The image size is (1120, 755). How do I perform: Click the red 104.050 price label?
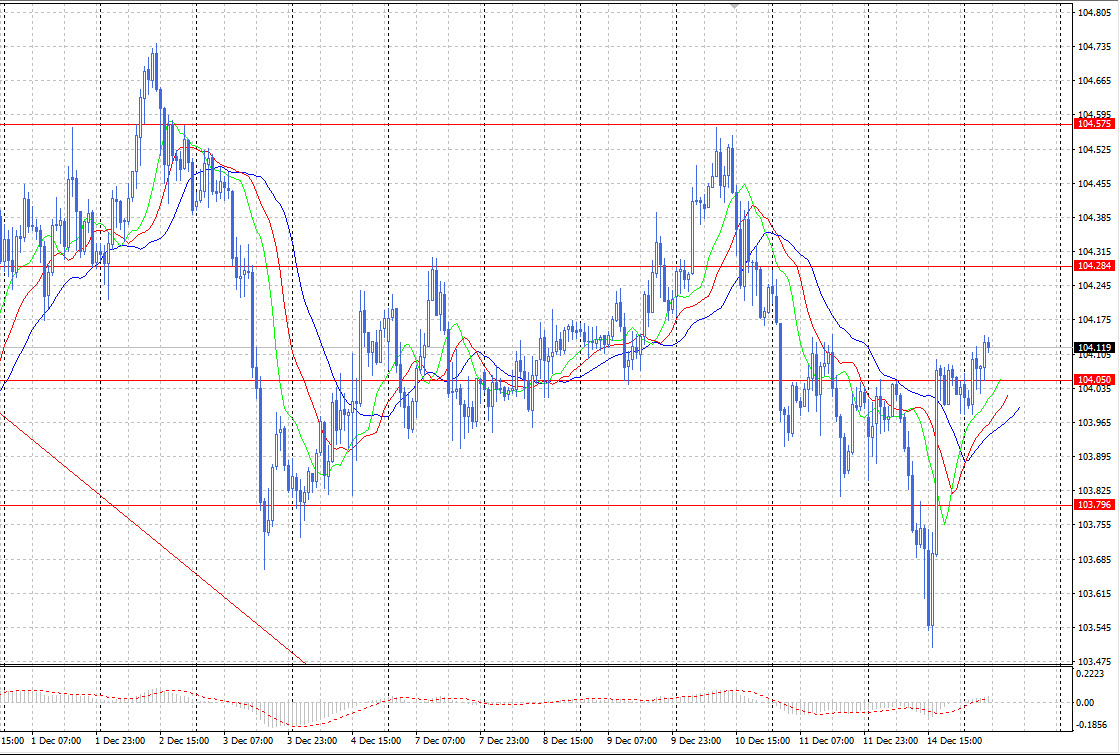pos(1094,380)
